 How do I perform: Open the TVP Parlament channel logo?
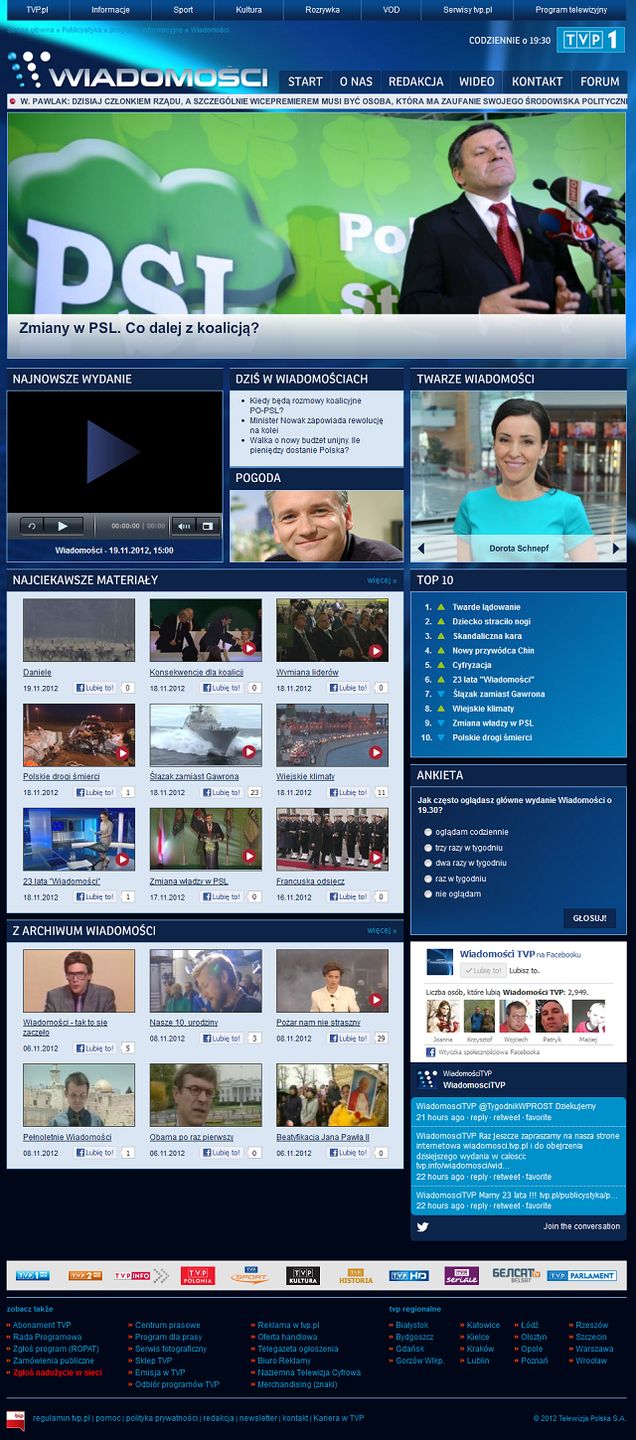tap(582, 1276)
